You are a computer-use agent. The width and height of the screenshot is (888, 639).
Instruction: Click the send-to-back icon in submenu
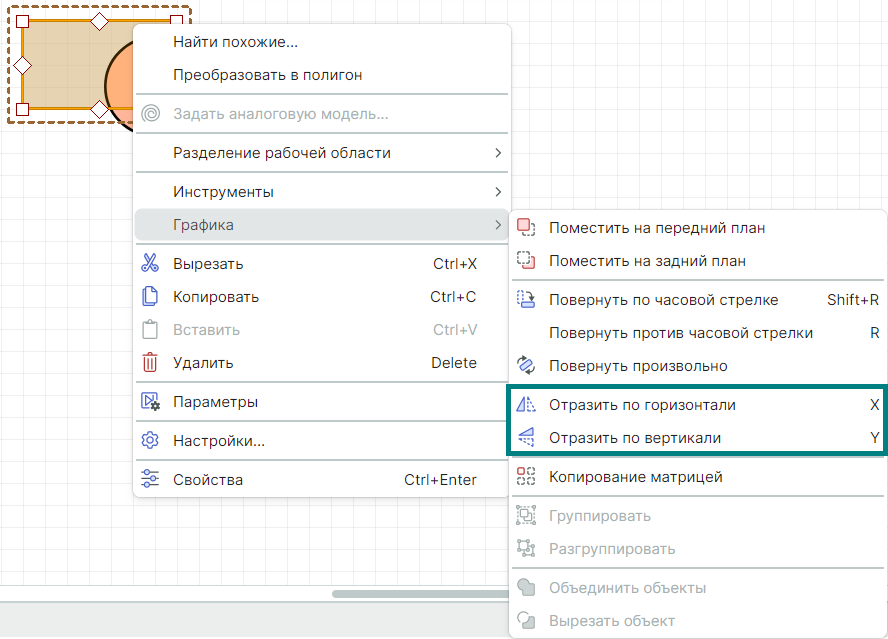click(x=526, y=261)
